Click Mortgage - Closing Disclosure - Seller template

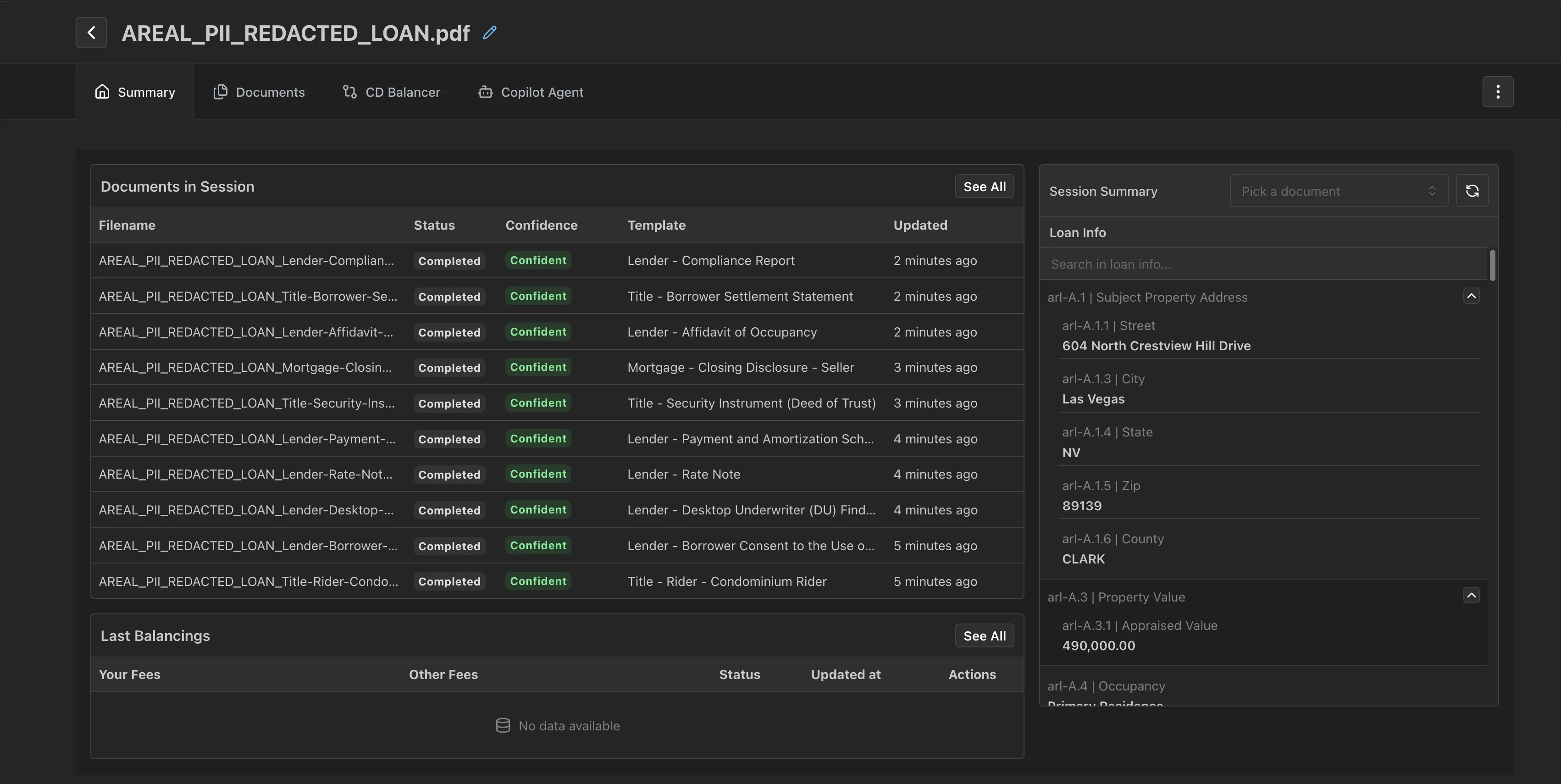[x=741, y=367]
